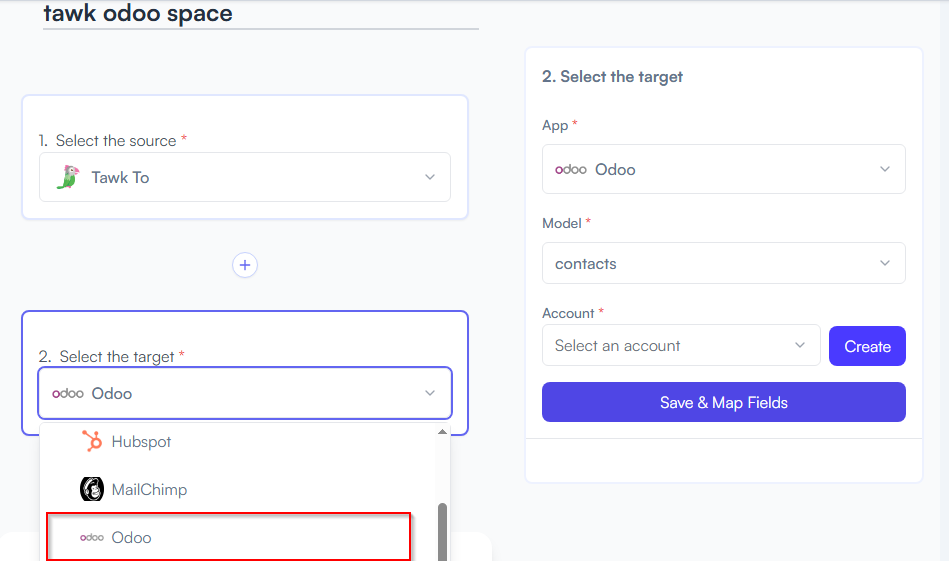This screenshot has width=949, height=561.
Task: Click the Odoo logo in target field
Action: pos(68,394)
